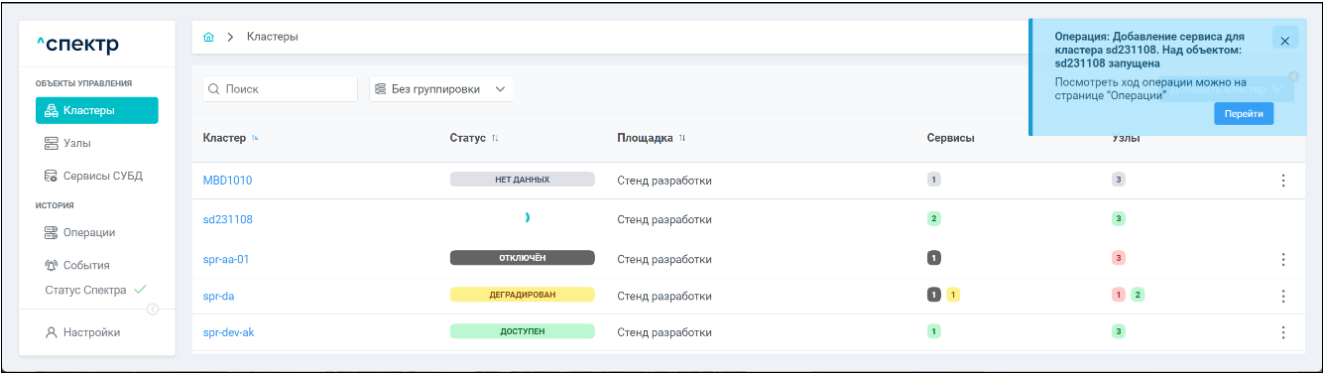Viewport: 1324px width, 374px height.
Task: Sort table by Статус column
Action: pyautogui.click(x=474, y=138)
